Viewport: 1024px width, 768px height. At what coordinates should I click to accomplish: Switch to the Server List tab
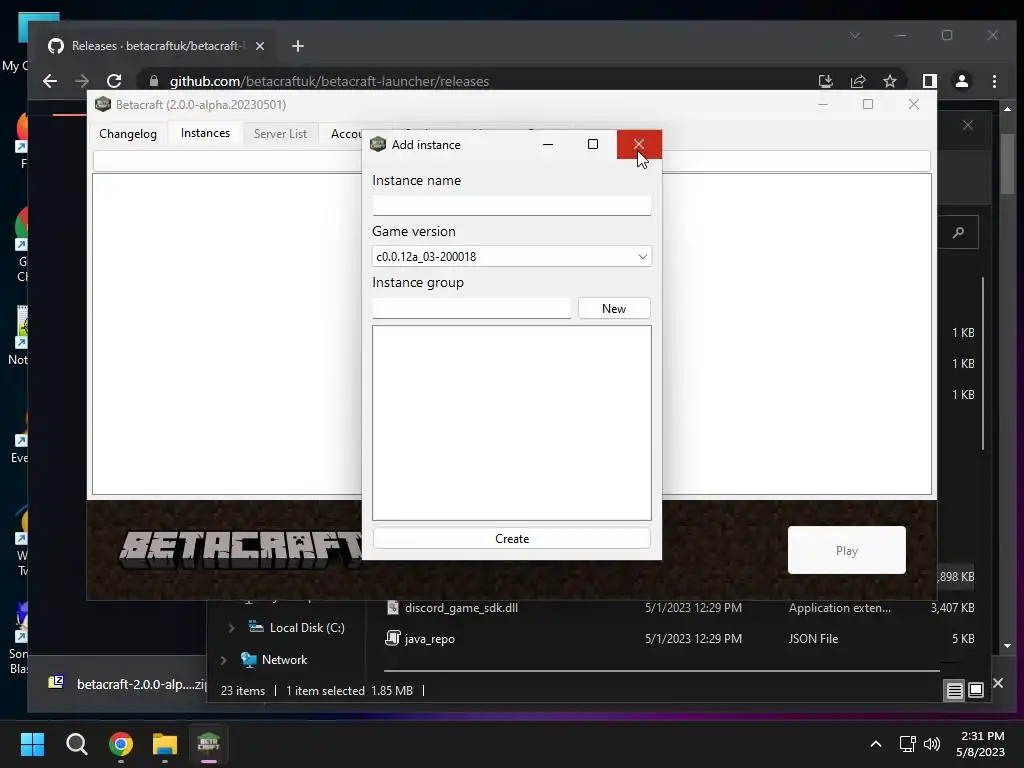[x=280, y=134]
